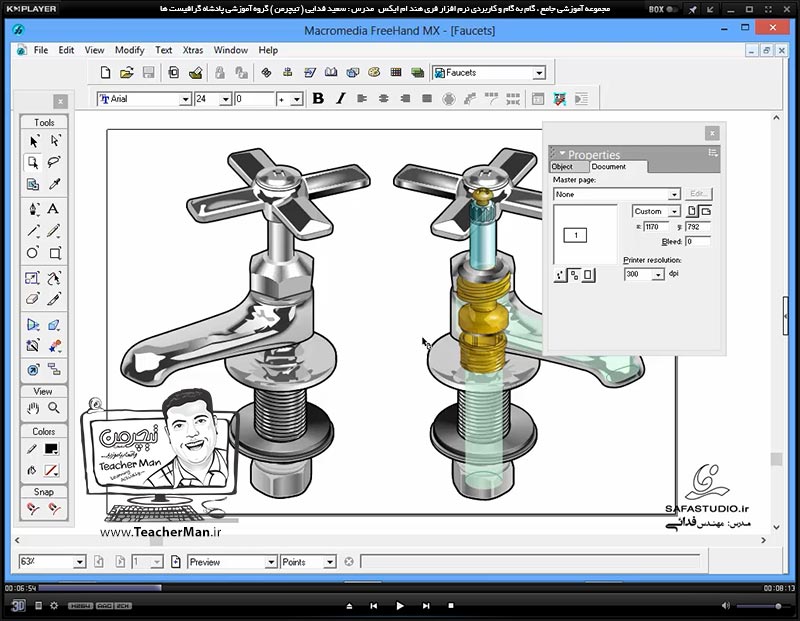Pick the Hand tool in View section
The height and width of the screenshot is (621, 800).
tap(33, 408)
